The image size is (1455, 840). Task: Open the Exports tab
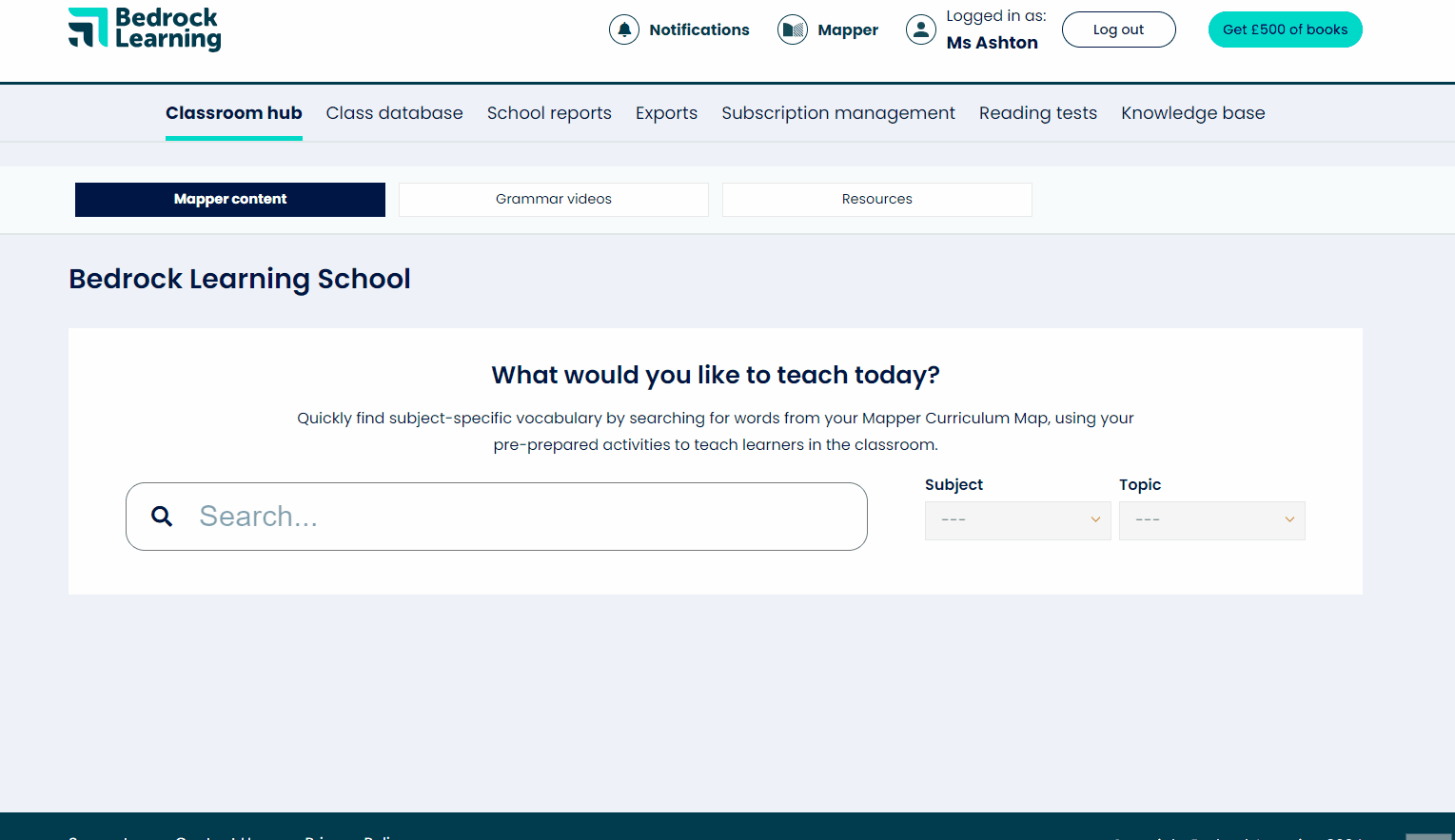coord(666,113)
